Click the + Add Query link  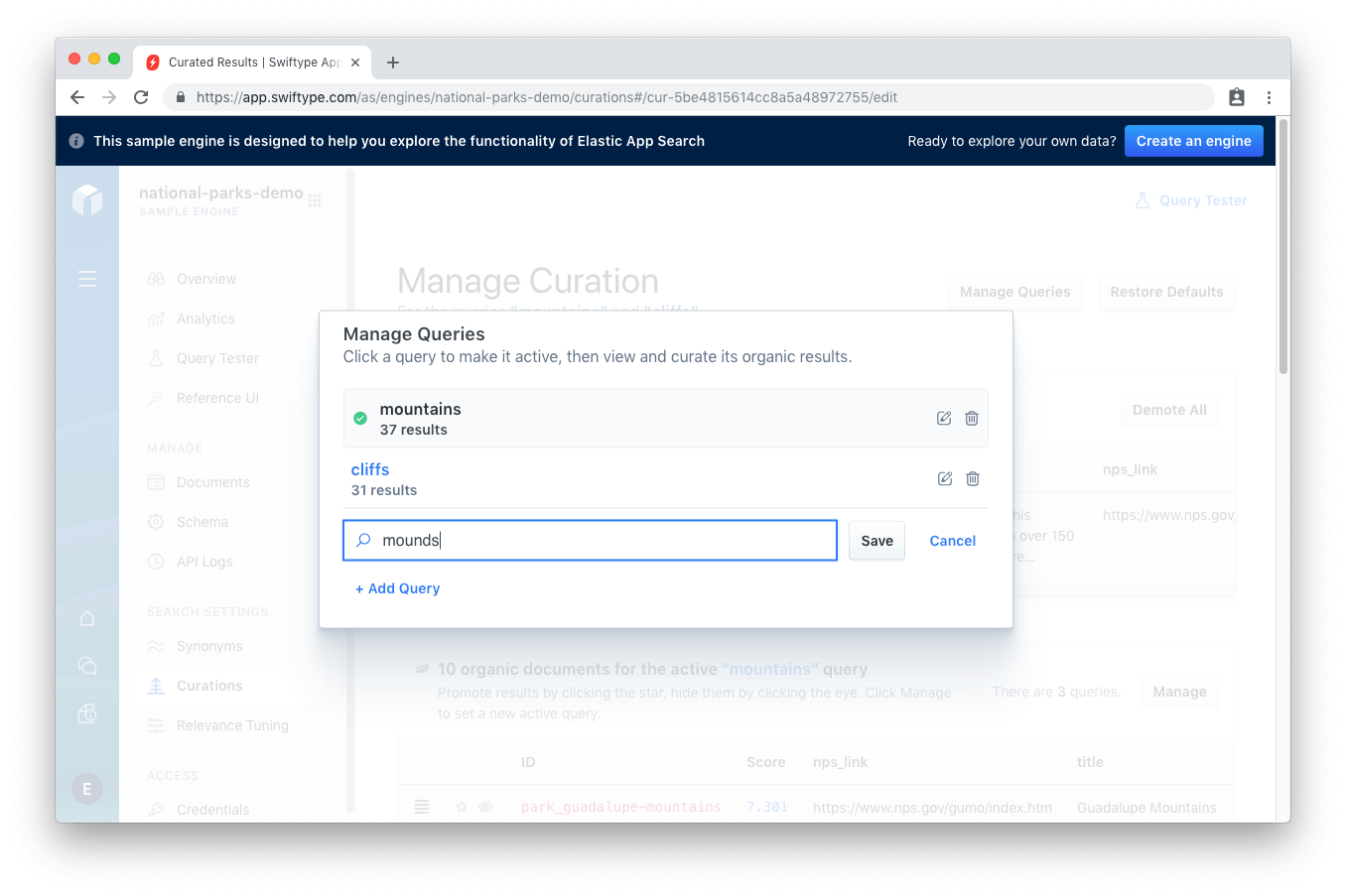pyautogui.click(x=397, y=588)
